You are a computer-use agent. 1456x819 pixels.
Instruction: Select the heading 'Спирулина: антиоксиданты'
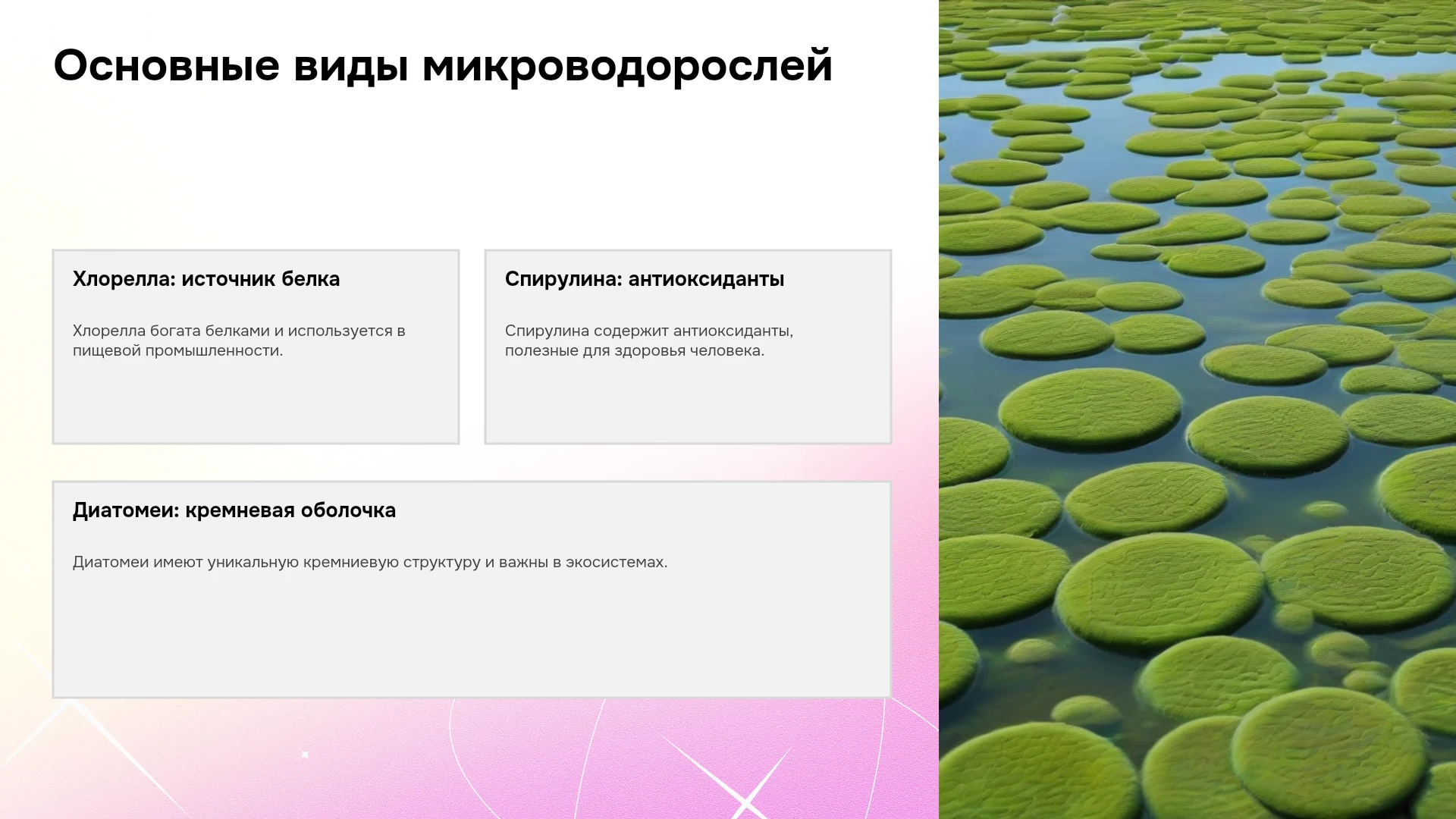pyautogui.click(x=645, y=279)
